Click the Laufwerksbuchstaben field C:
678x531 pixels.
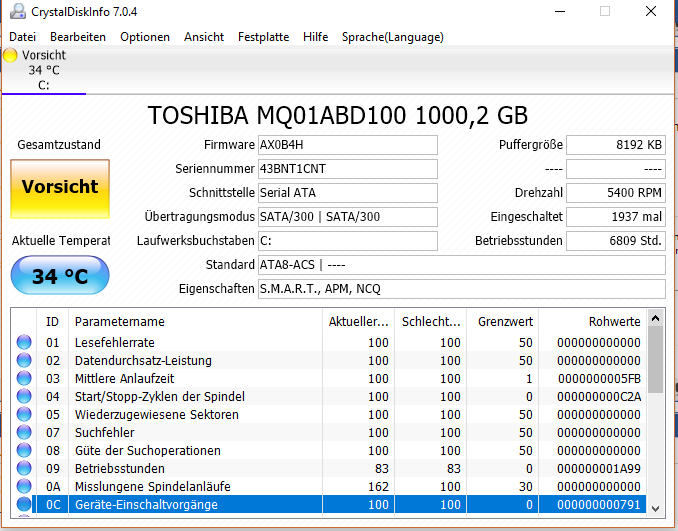point(348,241)
